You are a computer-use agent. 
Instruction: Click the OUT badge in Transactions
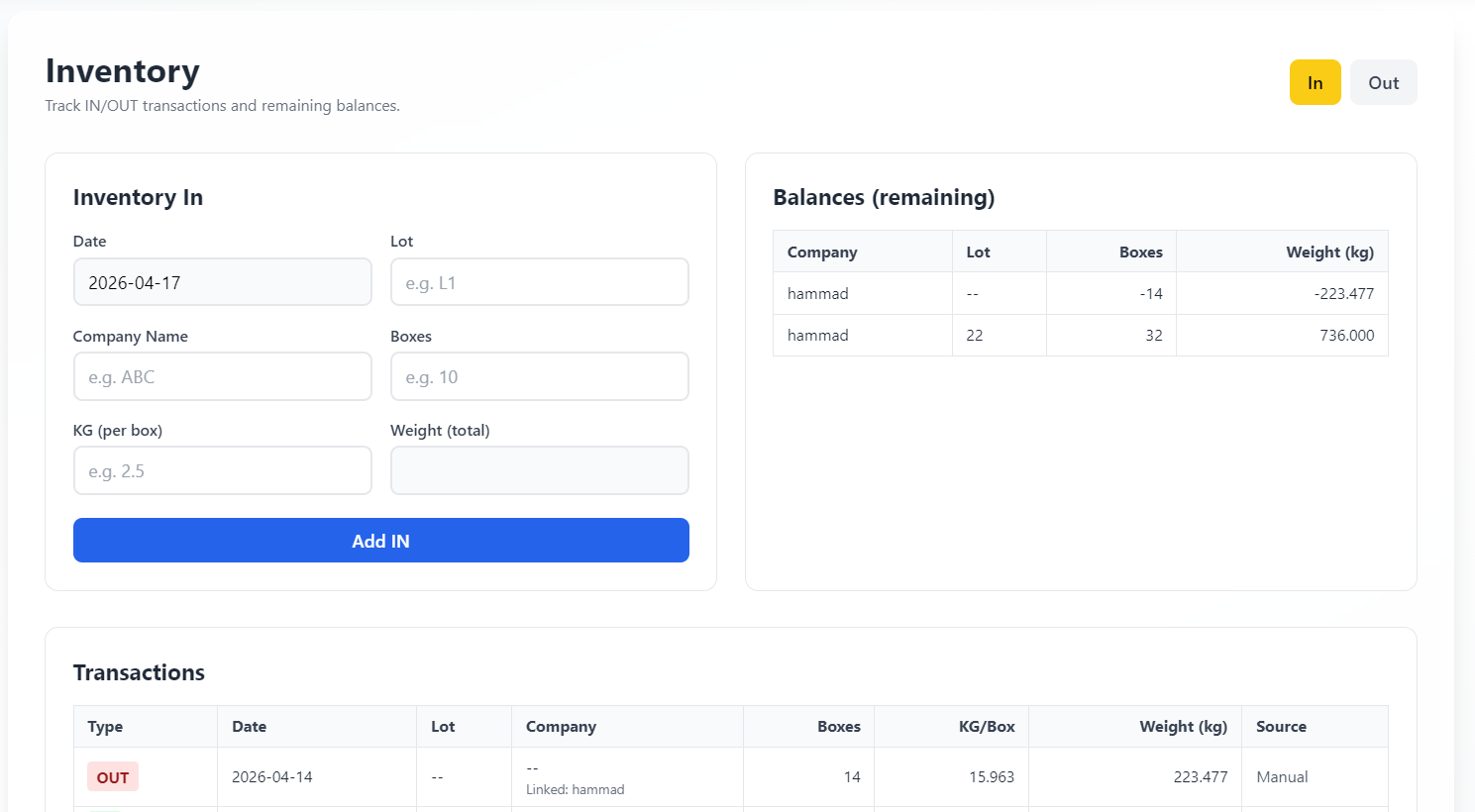tap(113, 777)
